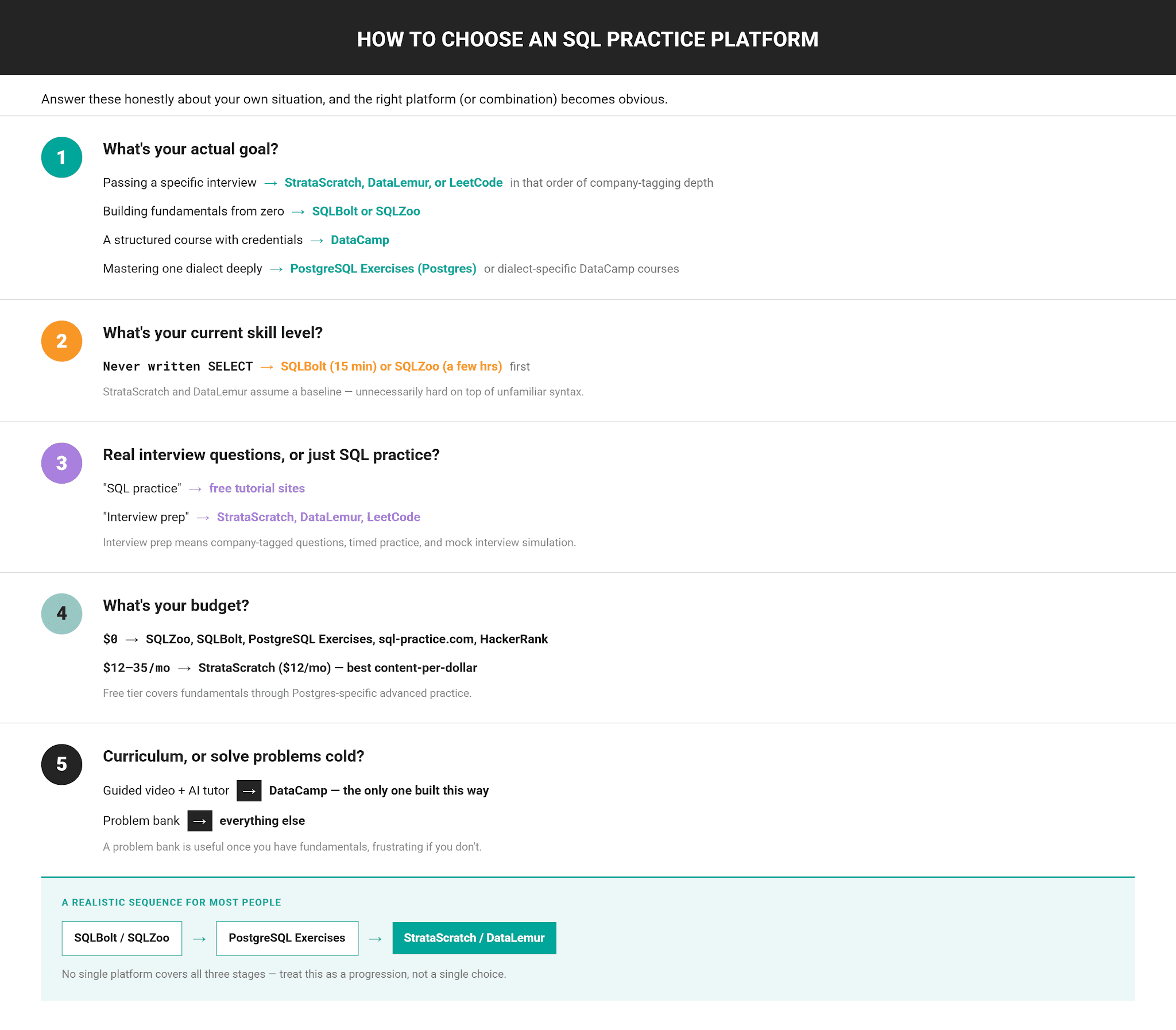Click 'SQLZoo, SQLBolt, PostgreSQL Exercises, sql-practice.com, HackerRank' text

tap(347, 639)
